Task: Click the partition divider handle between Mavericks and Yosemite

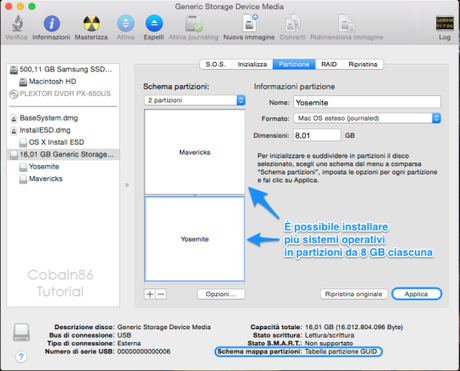Action: [x=195, y=195]
